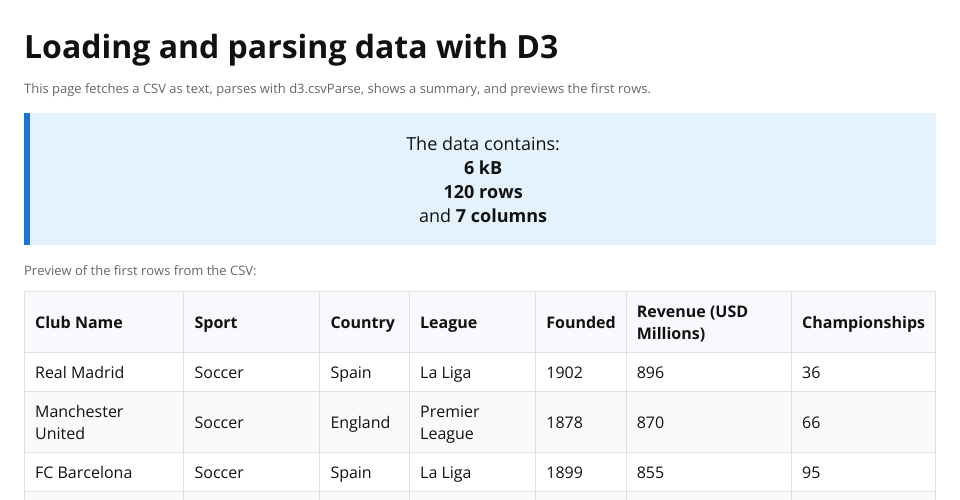This screenshot has height=500, width=960.
Task: Select the England country cell
Action: click(360, 422)
